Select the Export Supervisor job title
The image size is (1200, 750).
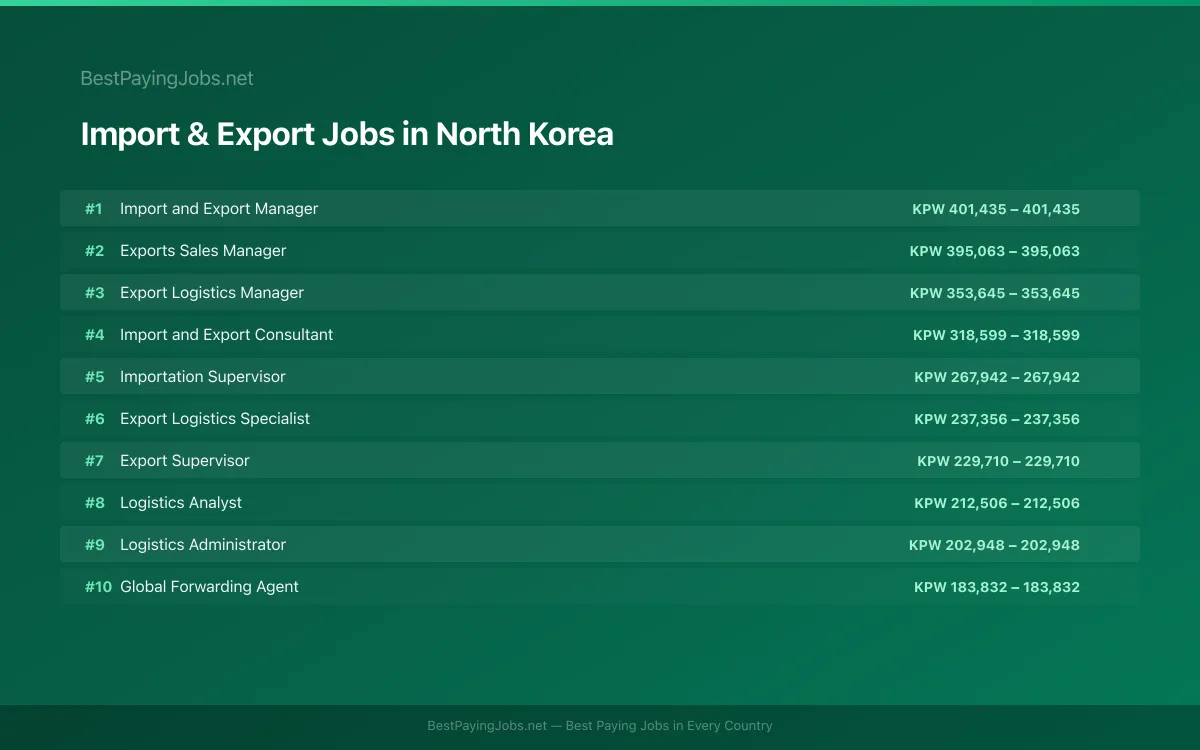click(185, 461)
